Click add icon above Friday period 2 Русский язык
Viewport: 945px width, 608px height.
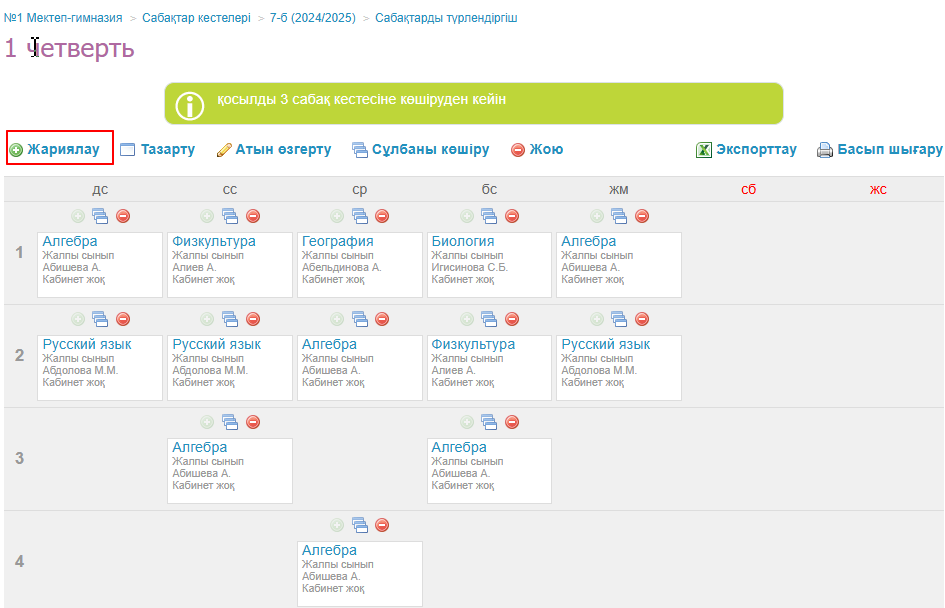pyautogui.click(x=597, y=319)
